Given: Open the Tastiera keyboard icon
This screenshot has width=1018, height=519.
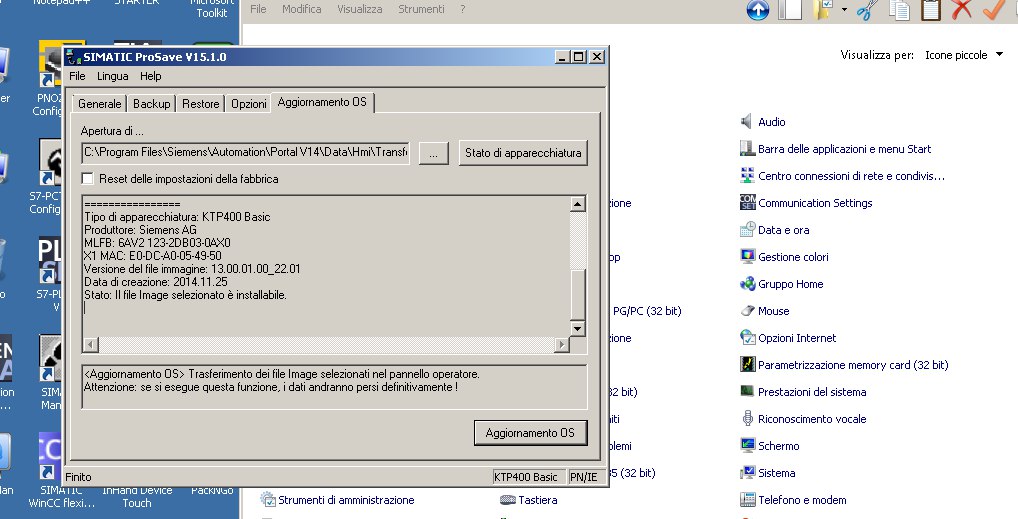Looking at the screenshot, I should [x=508, y=500].
